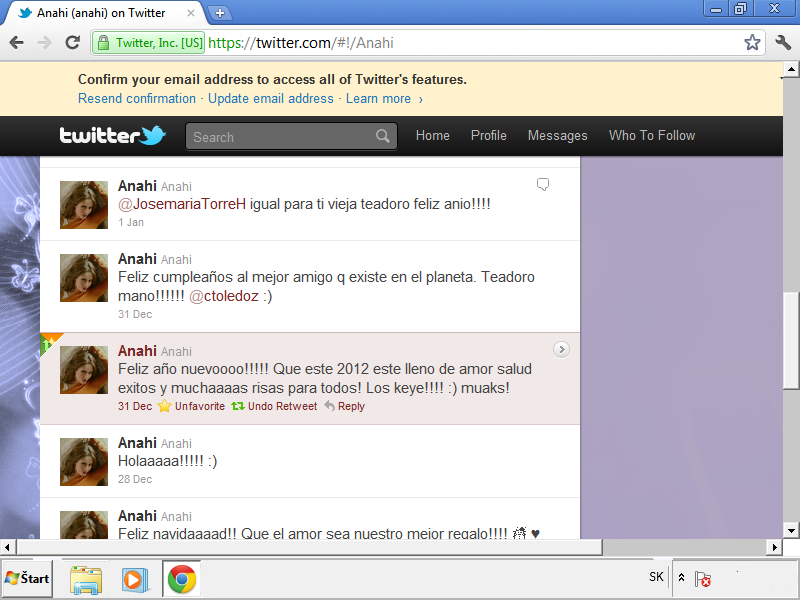
Task: Click the Twitter, Inc. security padlock badge
Action: (149, 43)
